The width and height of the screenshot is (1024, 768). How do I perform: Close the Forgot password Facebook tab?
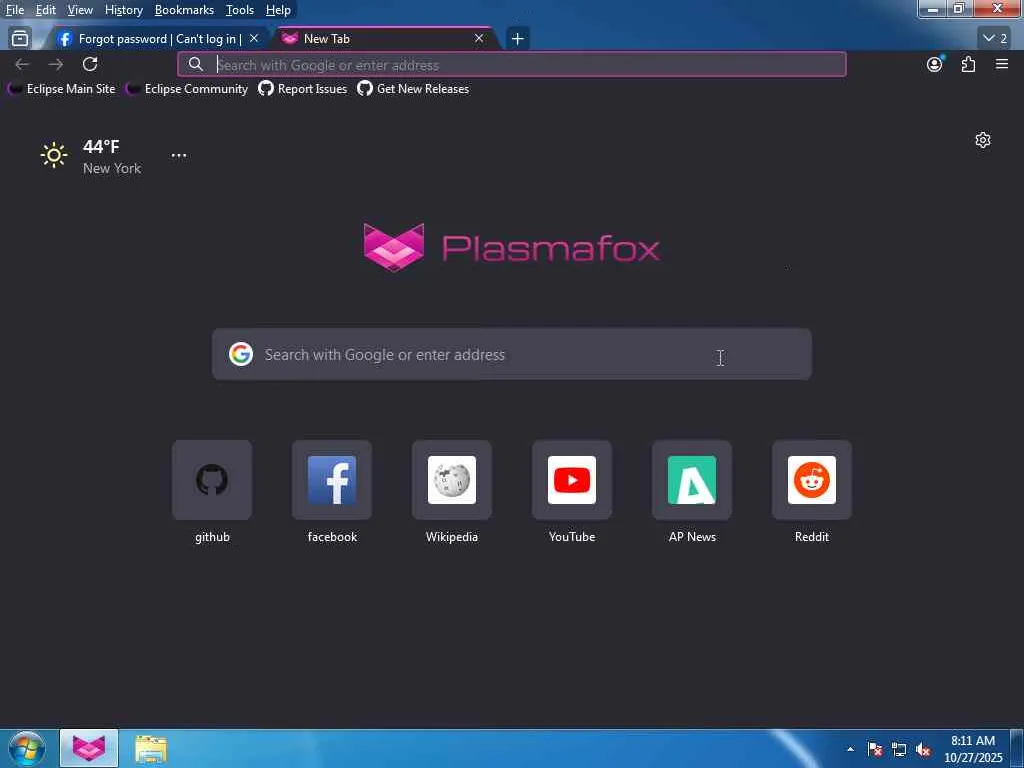[x=254, y=39]
